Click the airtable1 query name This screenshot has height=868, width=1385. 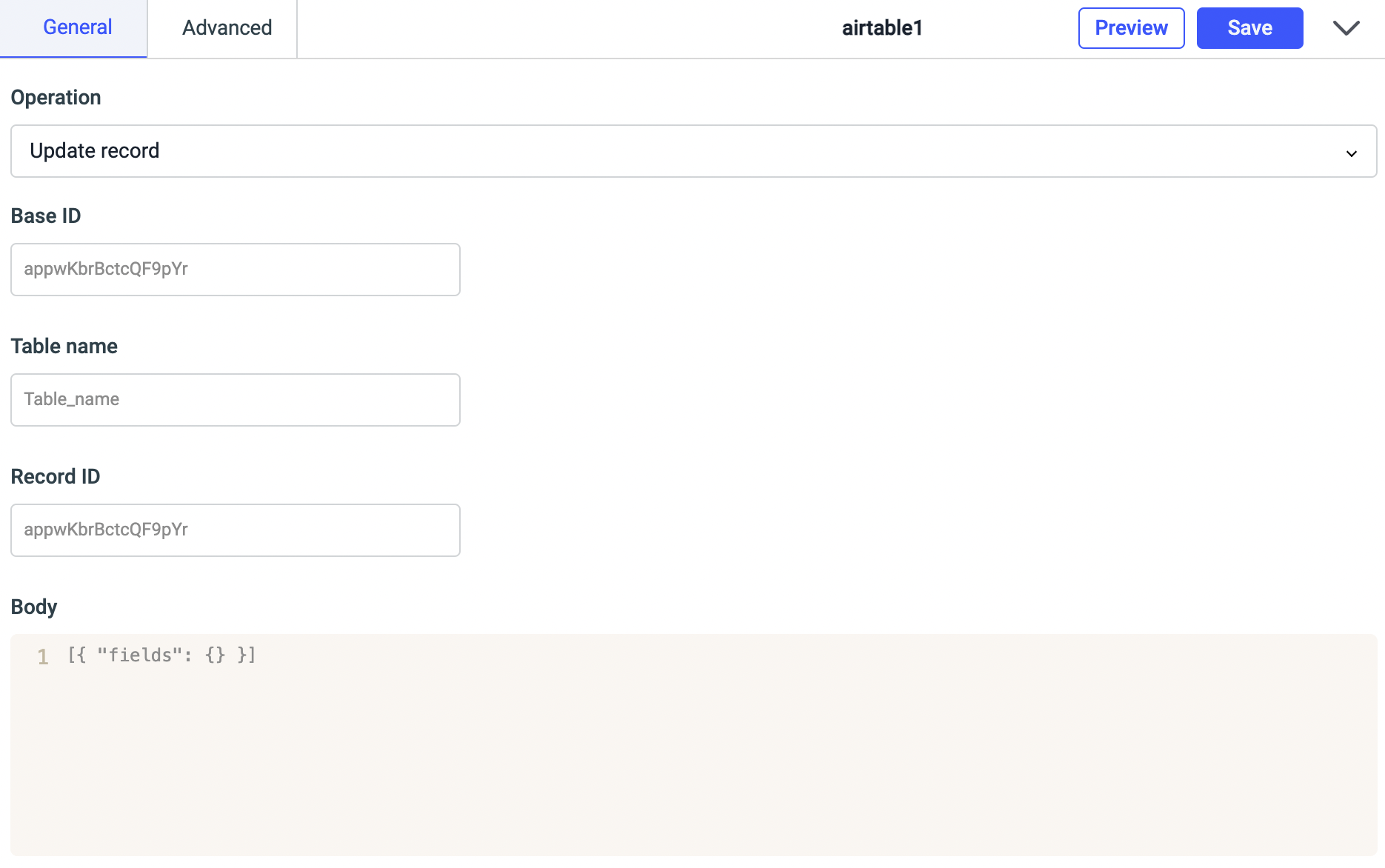pyautogui.click(x=882, y=28)
